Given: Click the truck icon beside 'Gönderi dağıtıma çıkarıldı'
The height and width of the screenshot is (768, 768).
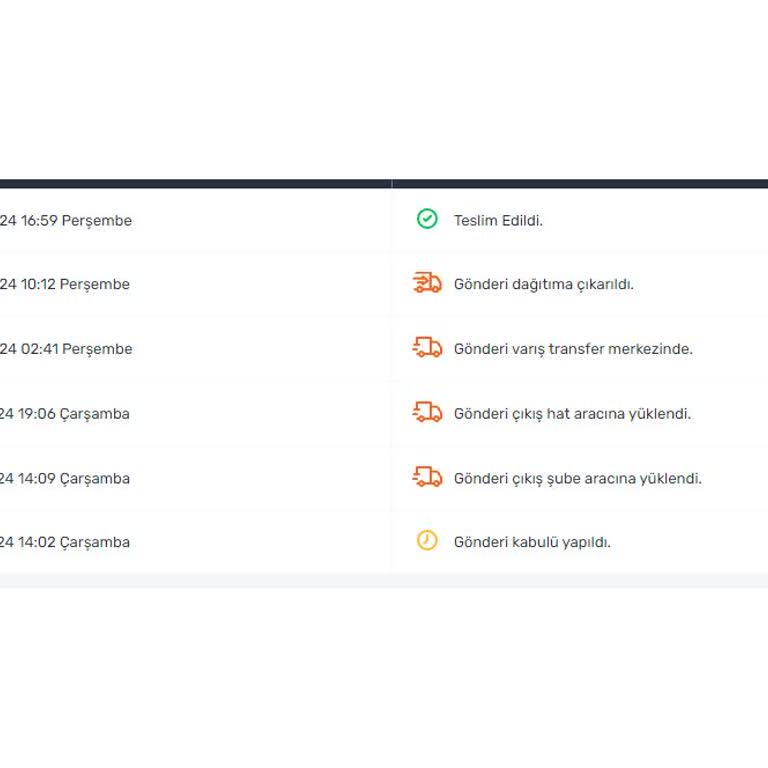Looking at the screenshot, I should coord(427,284).
